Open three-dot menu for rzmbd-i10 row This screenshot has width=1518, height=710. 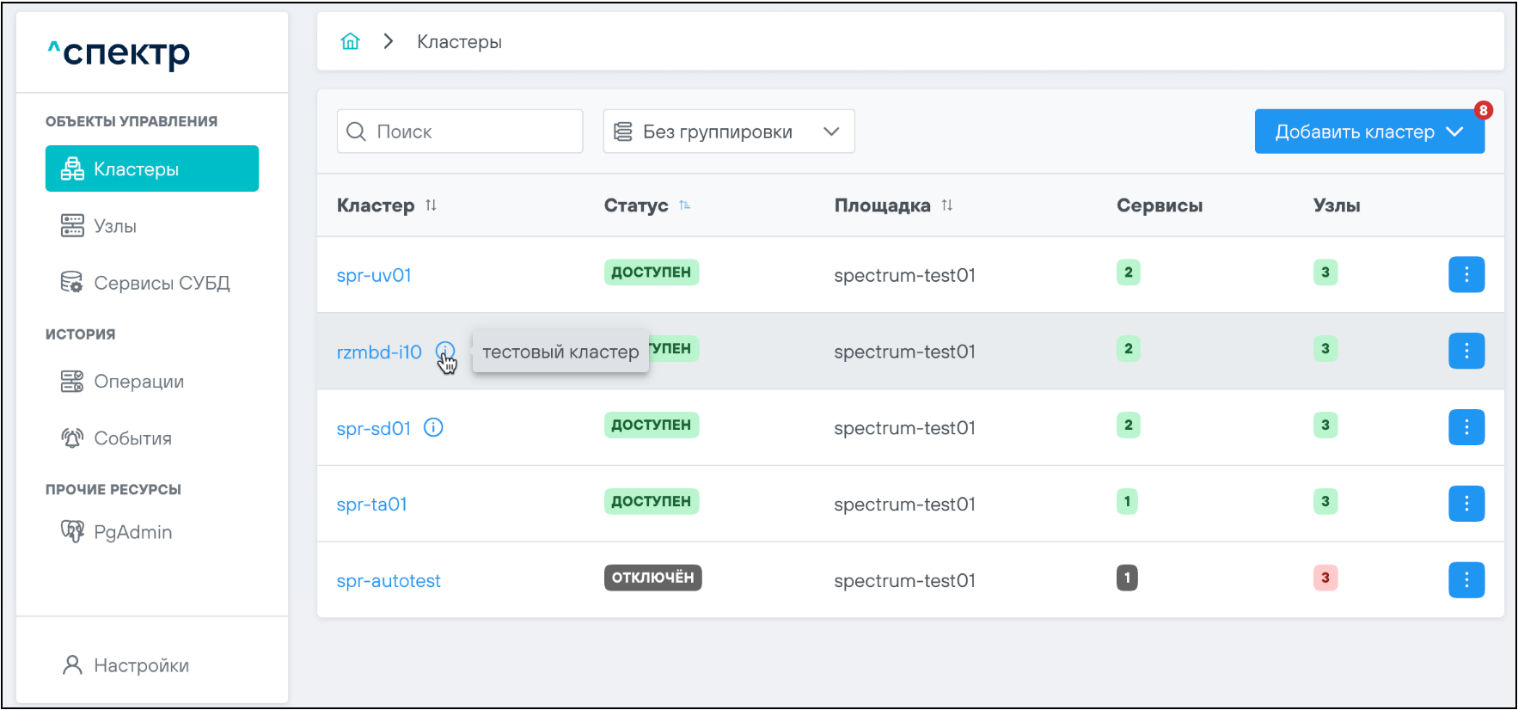[x=1466, y=351]
